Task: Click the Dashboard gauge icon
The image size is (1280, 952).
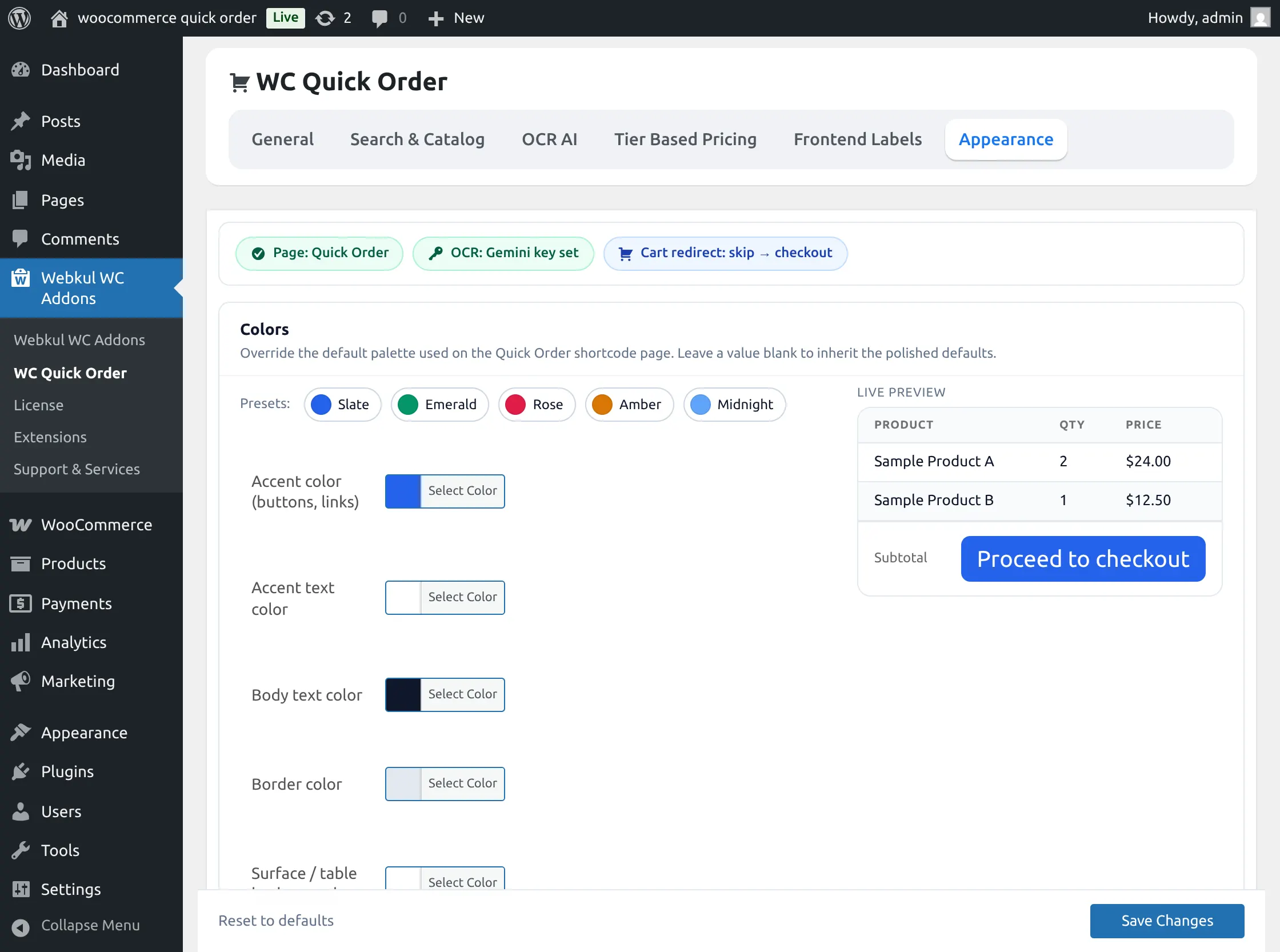Action: point(21,70)
